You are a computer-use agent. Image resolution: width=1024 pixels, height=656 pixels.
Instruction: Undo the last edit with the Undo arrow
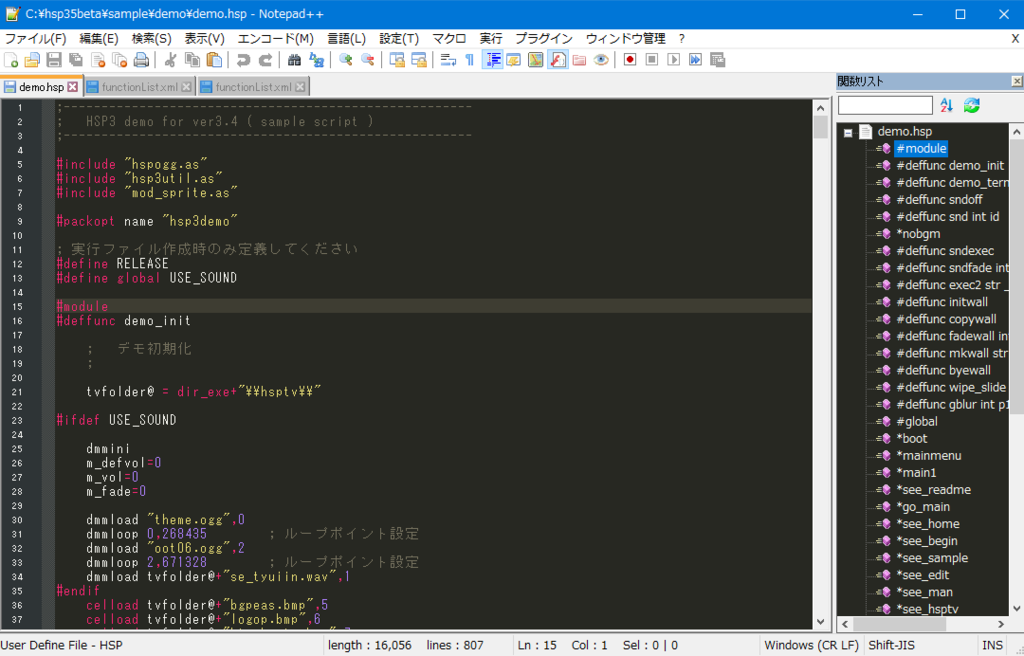[243, 60]
